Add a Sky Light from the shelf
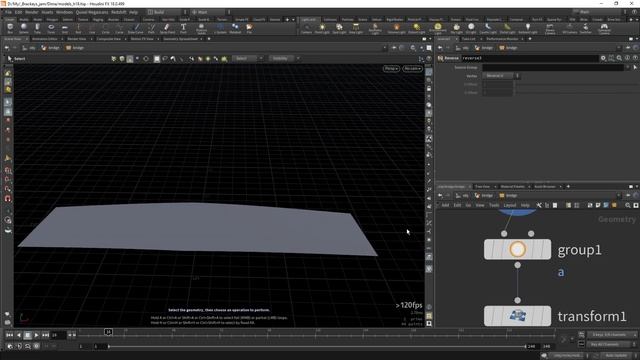Viewport: 640px width, 360px height. coord(456,28)
